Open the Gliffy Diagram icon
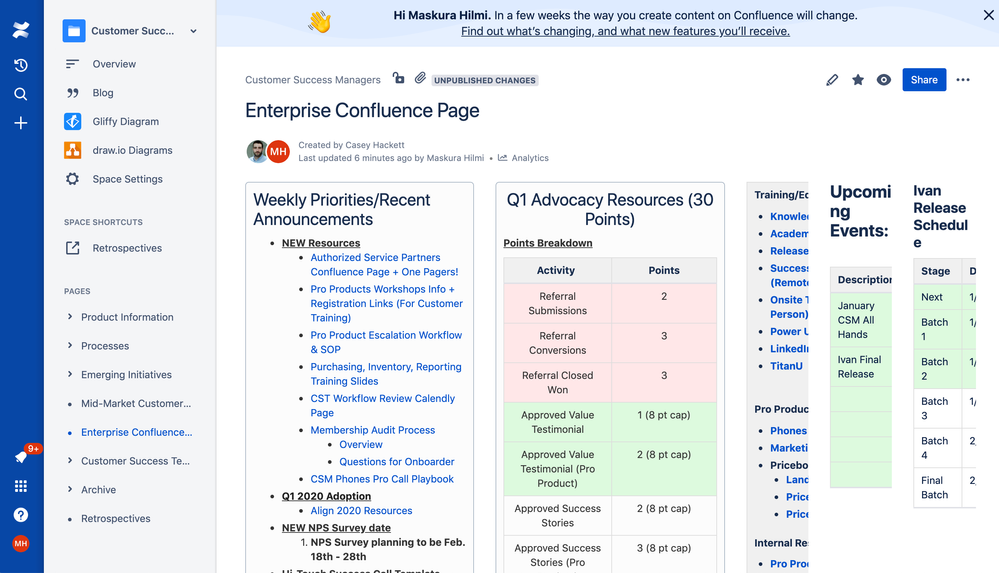This screenshot has width=999, height=573. coord(73,121)
